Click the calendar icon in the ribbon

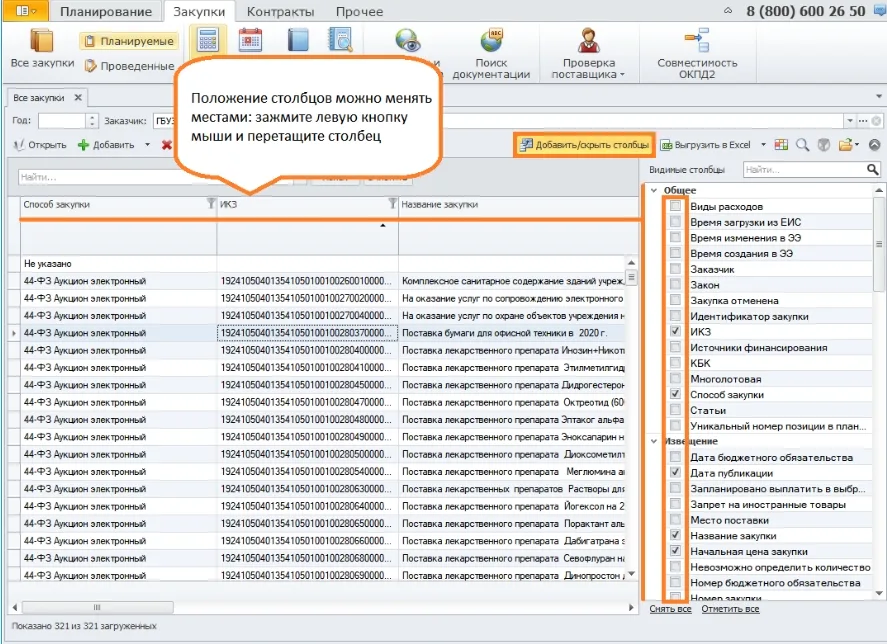[250, 40]
